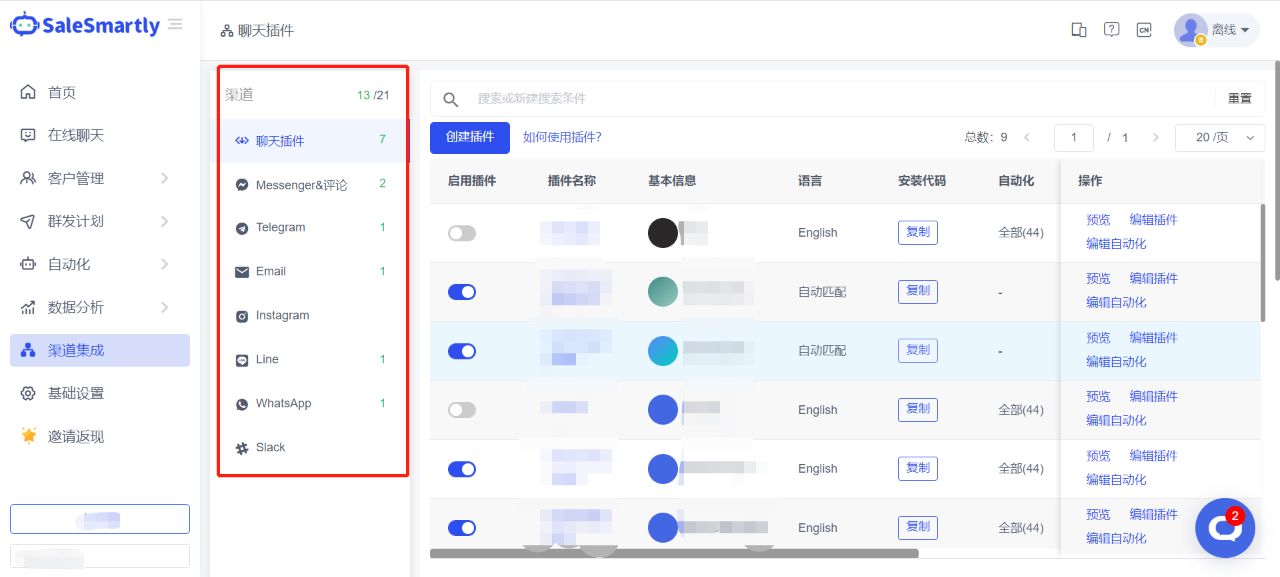Click the 邀请返现 star icon
This screenshot has width=1280, height=577.
pyautogui.click(x=28, y=436)
